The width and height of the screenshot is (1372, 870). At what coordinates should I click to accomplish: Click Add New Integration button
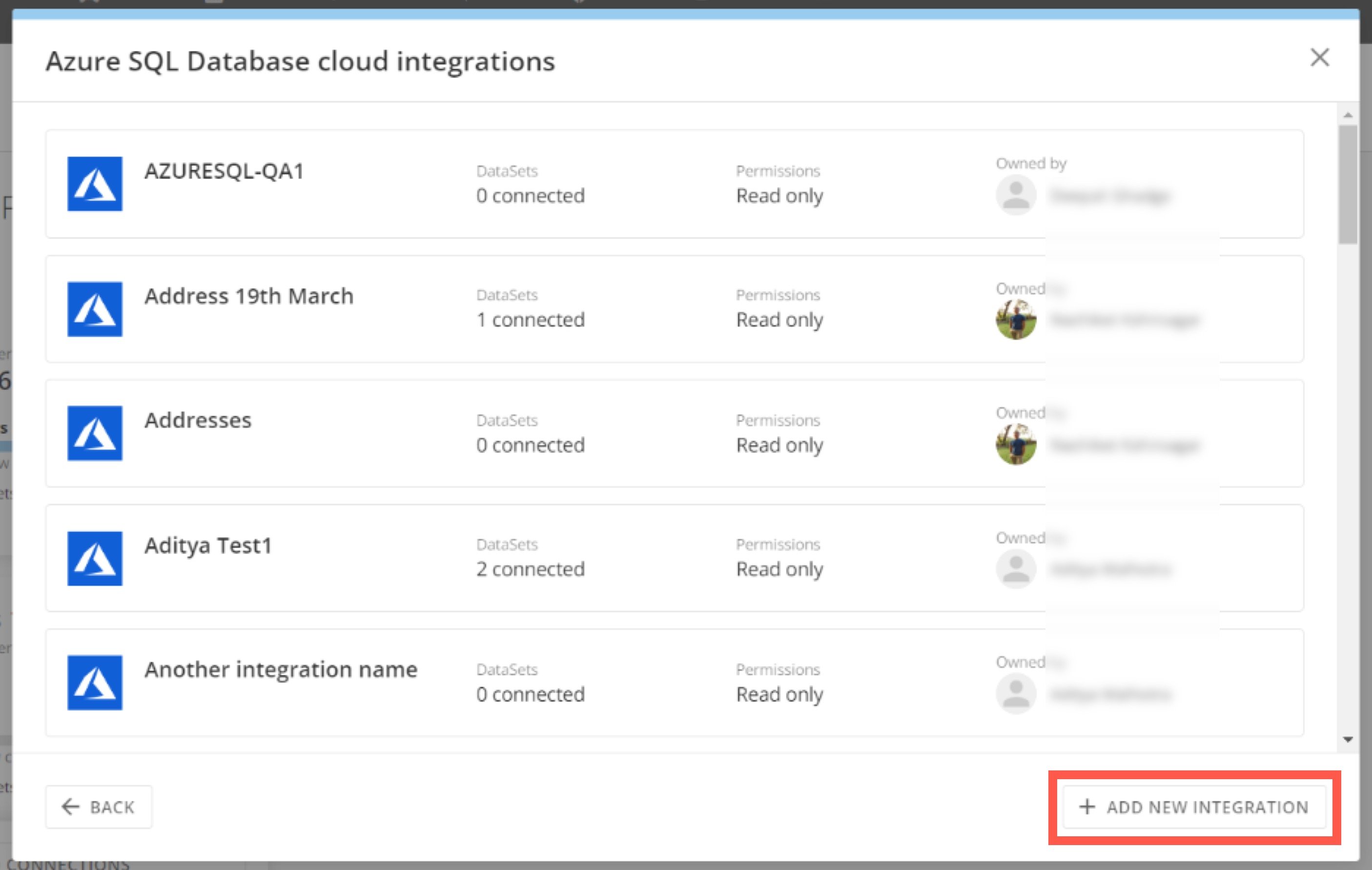(x=1194, y=807)
